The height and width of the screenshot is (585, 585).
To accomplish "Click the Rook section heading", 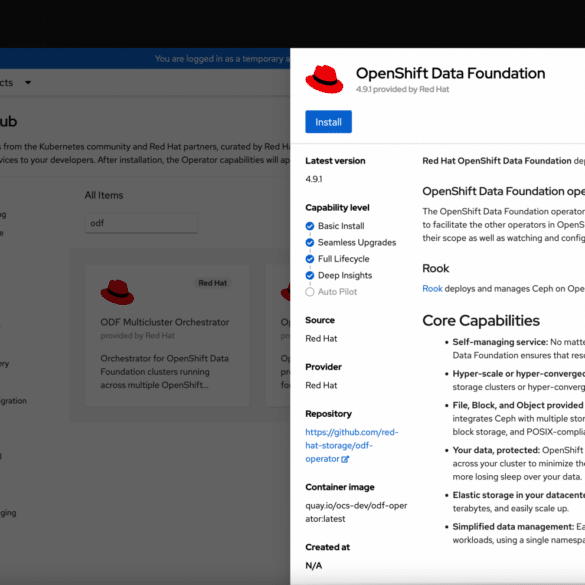I will click(x=436, y=268).
